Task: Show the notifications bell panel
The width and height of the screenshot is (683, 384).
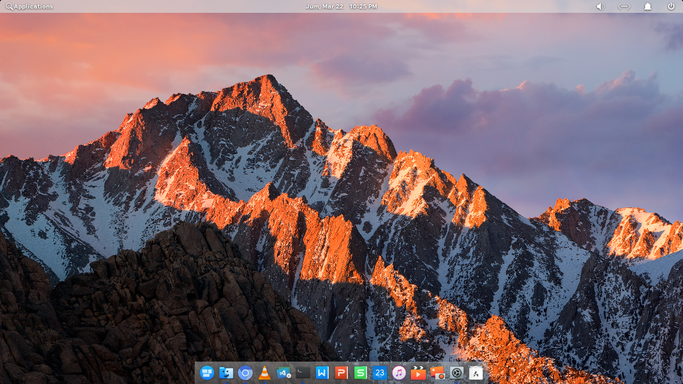Action: (648, 7)
